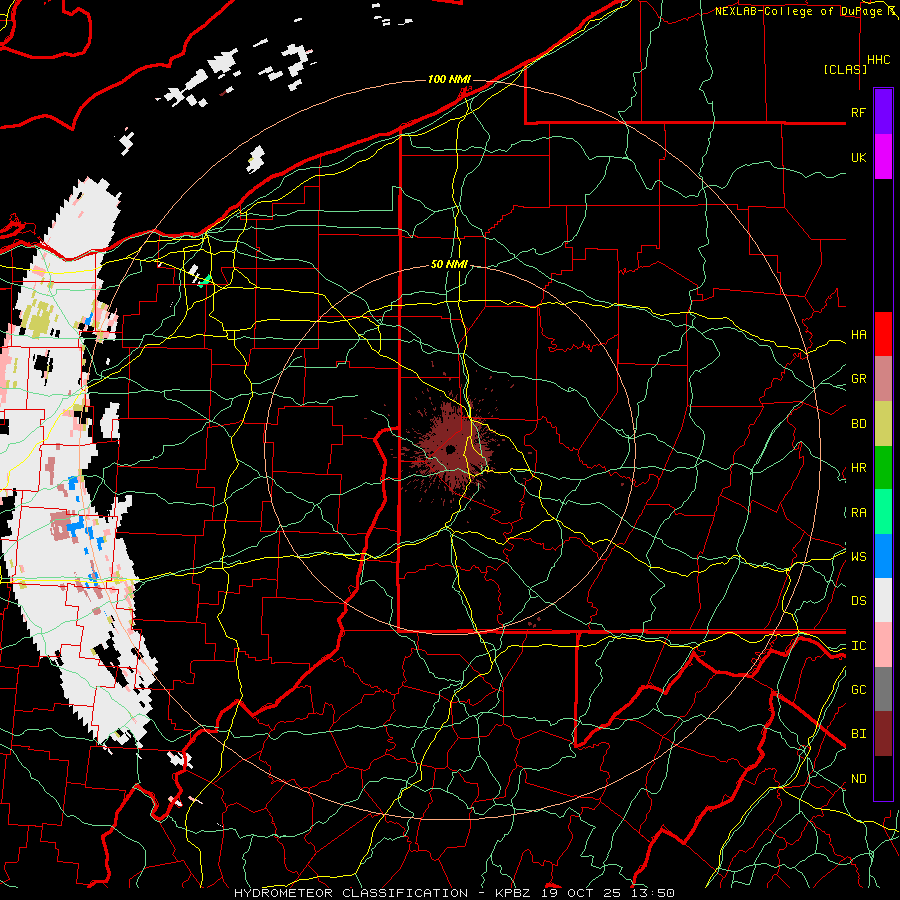
Task: Click the 100 NMI range ring label
Action: [449, 79]
